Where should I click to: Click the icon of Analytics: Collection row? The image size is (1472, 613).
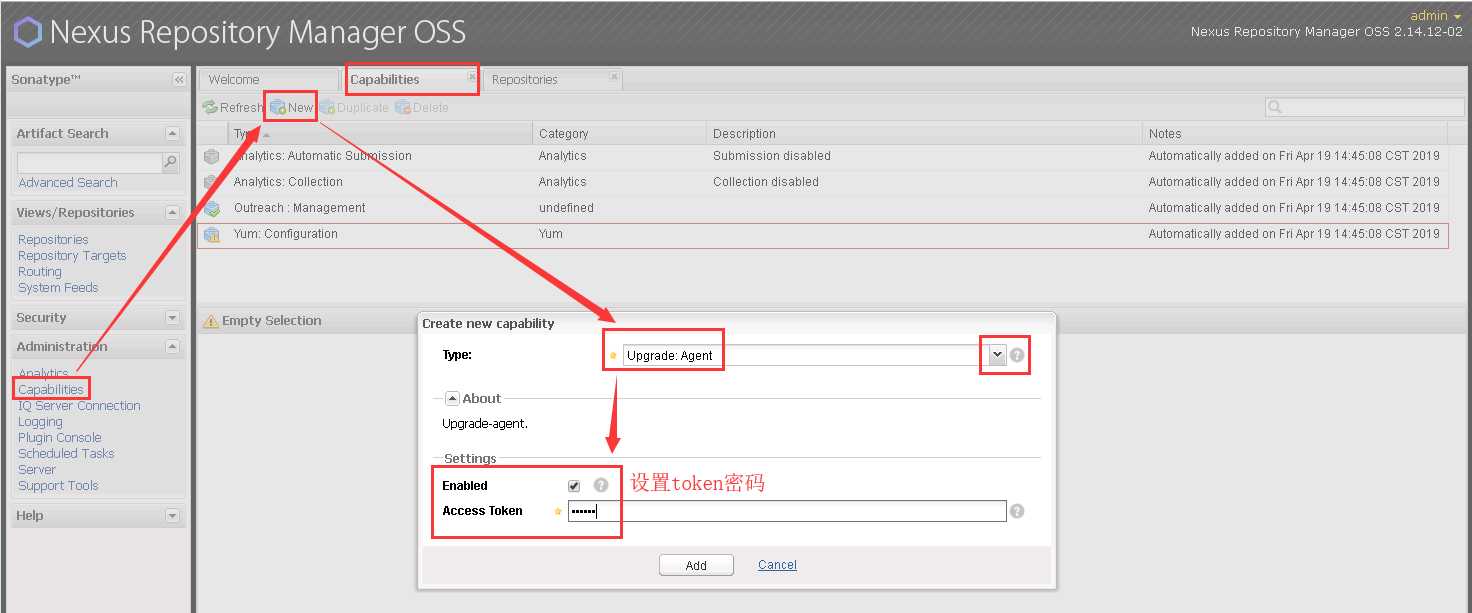pos(211,182)
